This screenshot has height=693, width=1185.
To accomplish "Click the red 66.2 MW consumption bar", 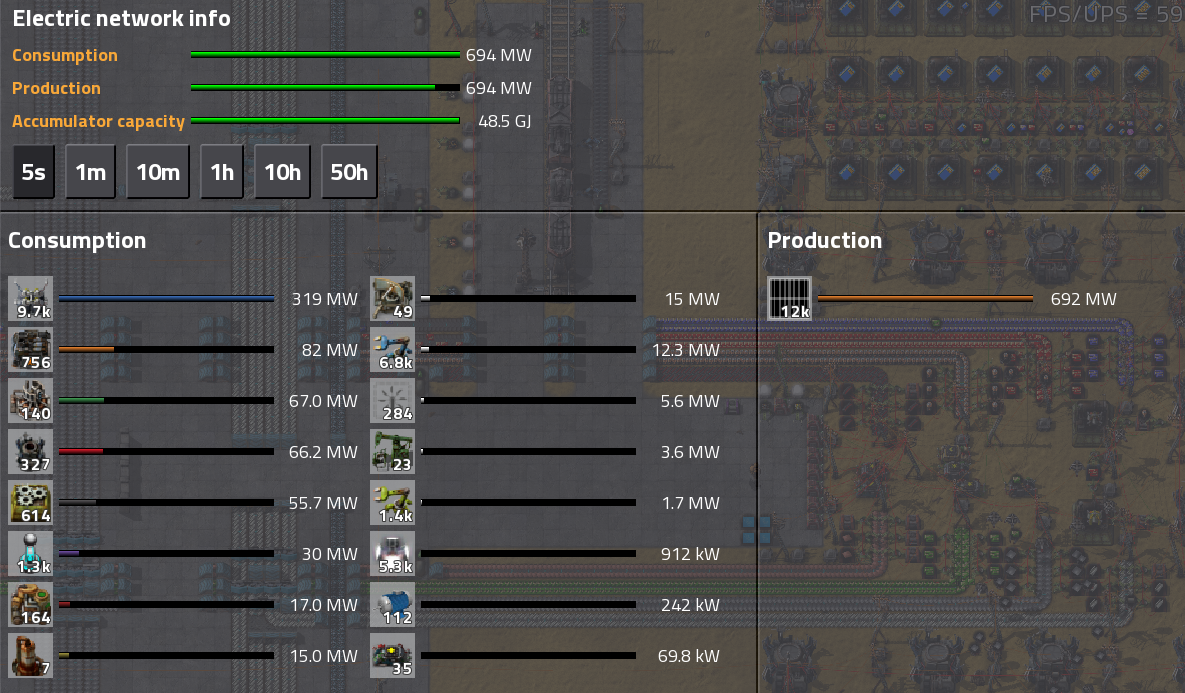I will click(x=166, y=451).
